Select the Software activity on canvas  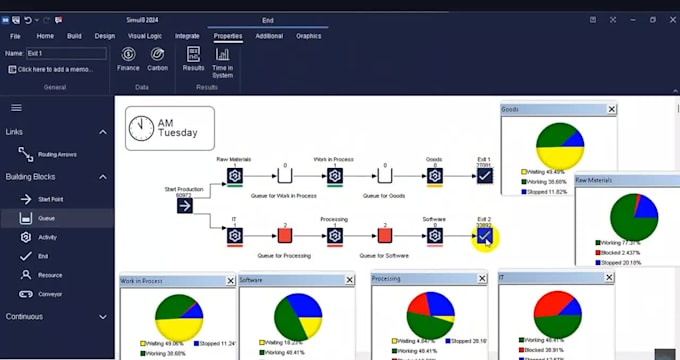click(x=435, y=236)
